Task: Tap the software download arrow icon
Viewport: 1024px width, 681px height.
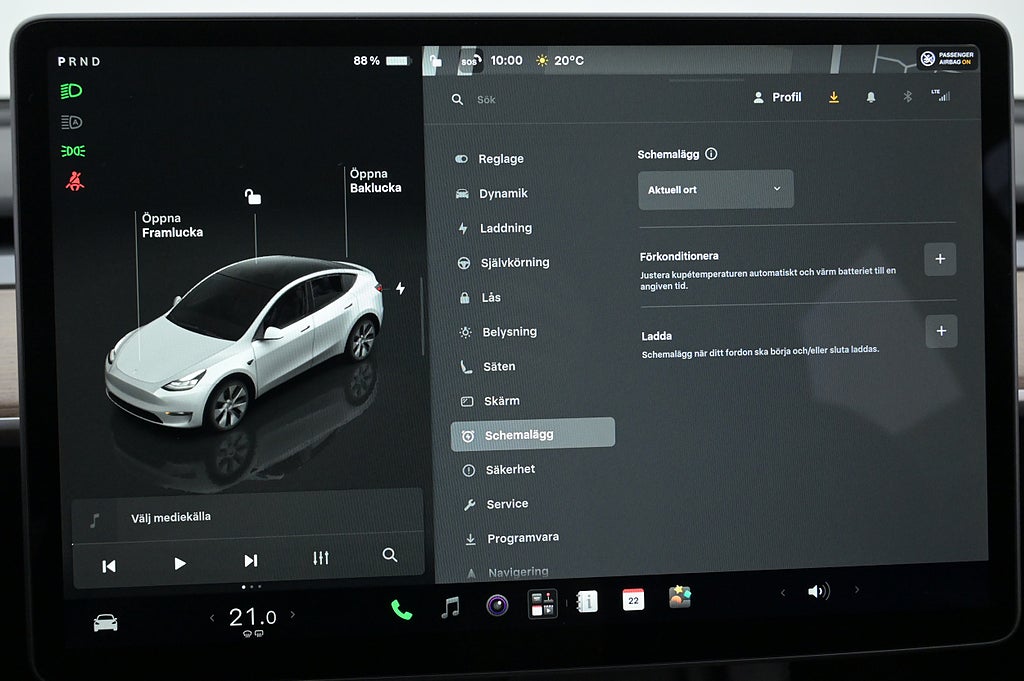Action: pyautogui.click(x=834, y=97)
